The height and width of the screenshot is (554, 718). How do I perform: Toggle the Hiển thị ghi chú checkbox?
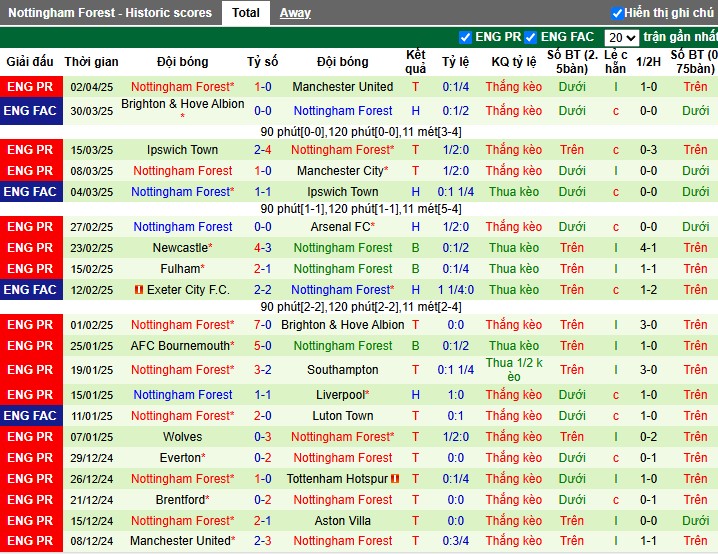coord(617,13)
